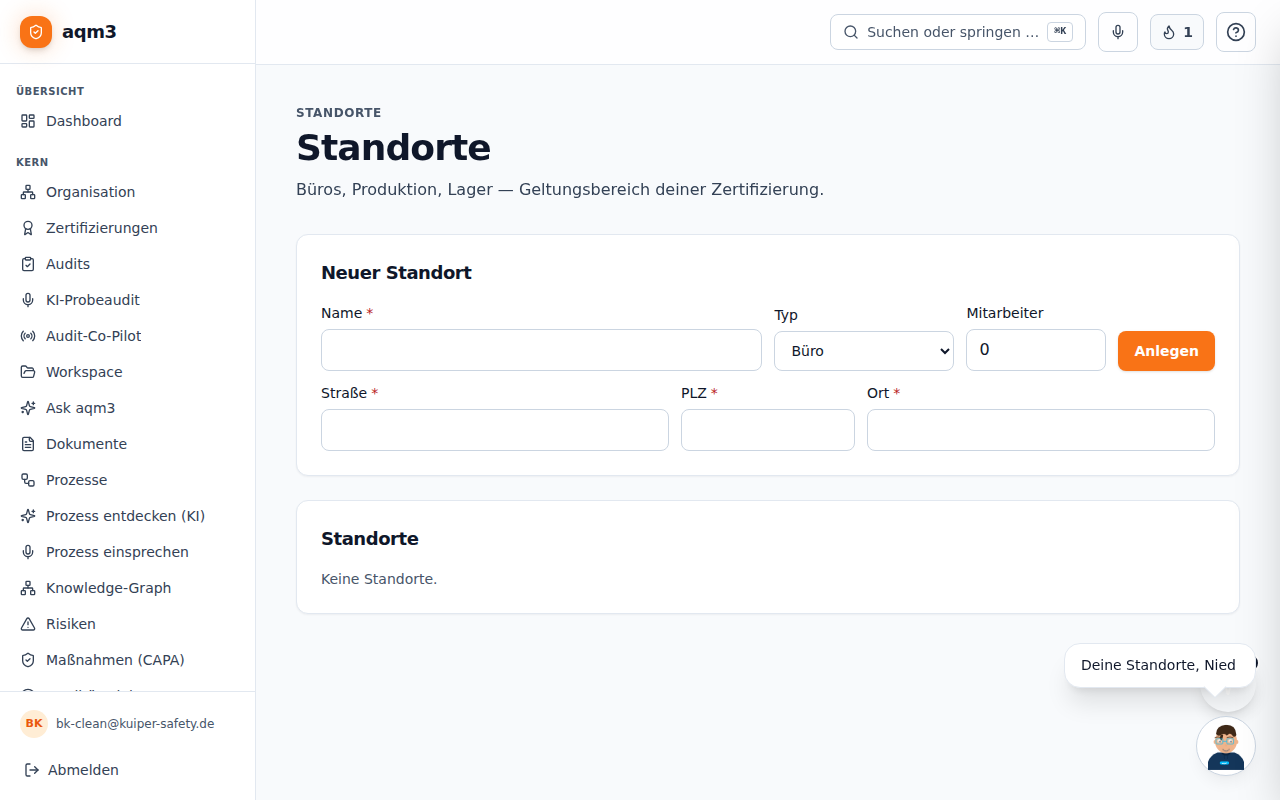This screenshot has width=1280, height=800.
Task: Click the Prozess entdecken sparkle icon
Action: (x=28, y=516)
